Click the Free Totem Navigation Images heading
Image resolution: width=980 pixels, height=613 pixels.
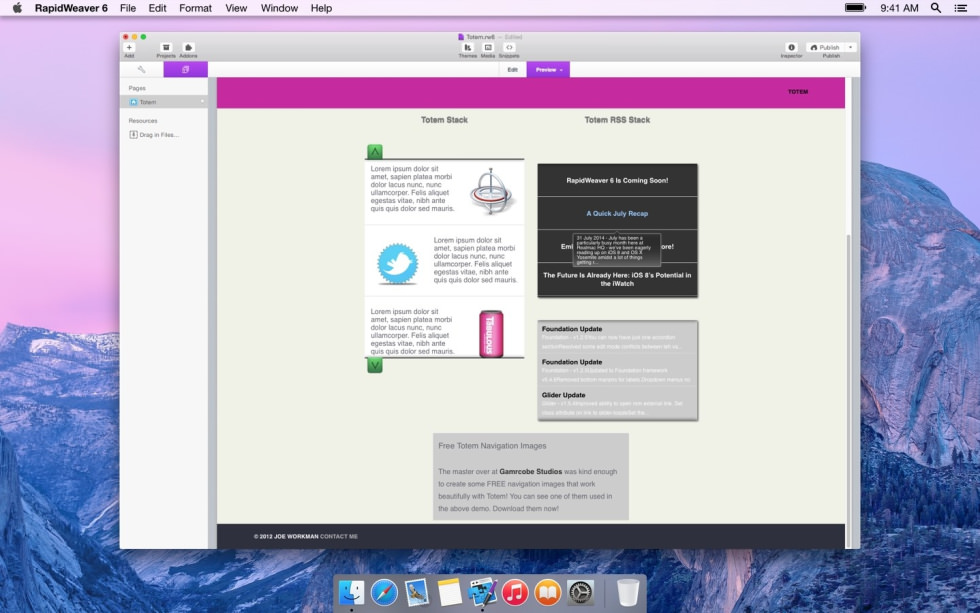tap(492, 446)
